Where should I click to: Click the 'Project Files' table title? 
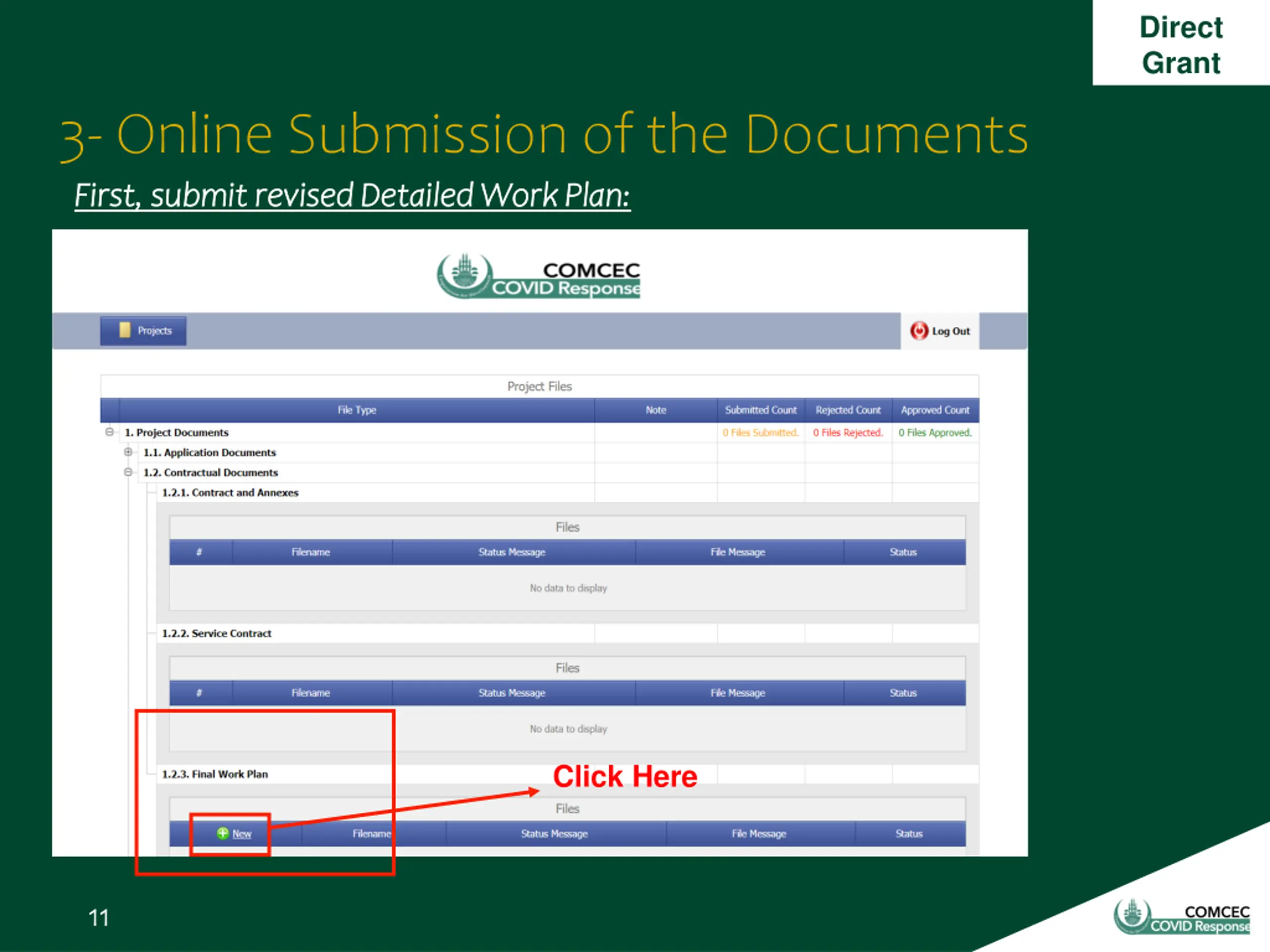[540, 387]
